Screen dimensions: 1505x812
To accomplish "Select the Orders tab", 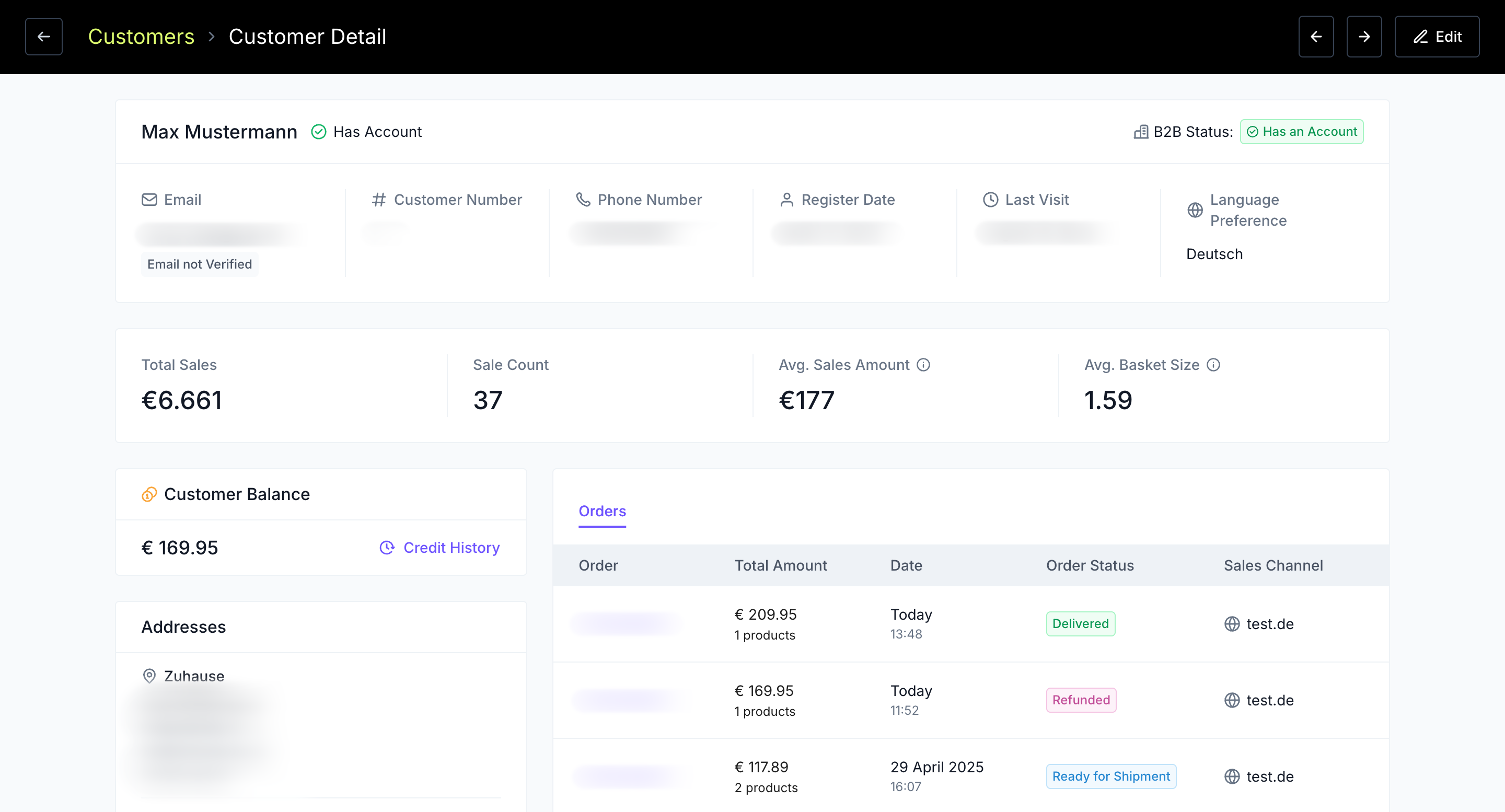I will click(x=602, y=511).
